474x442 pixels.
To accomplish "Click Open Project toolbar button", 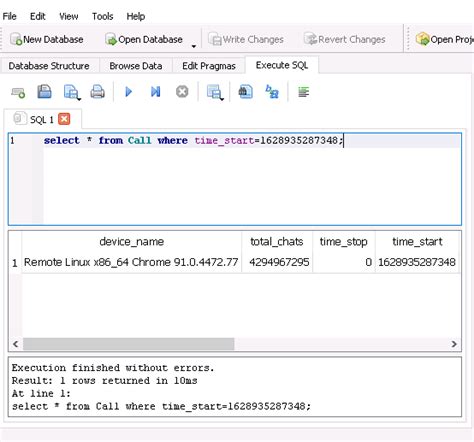I will click(x=445, y=39).
